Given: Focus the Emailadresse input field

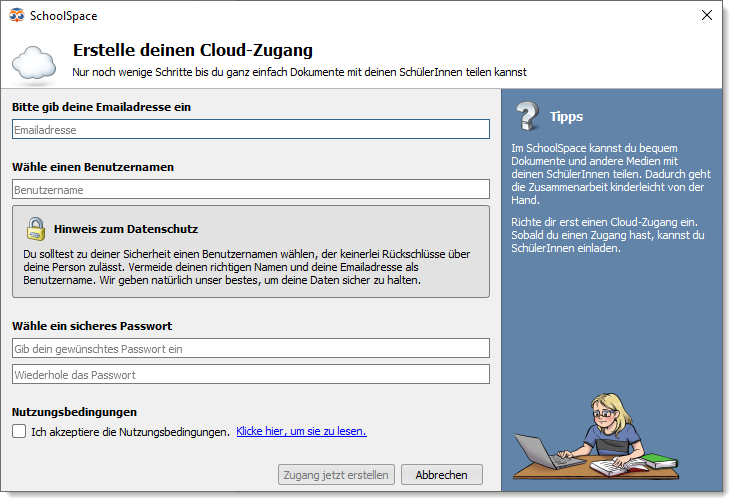Looking at the screenshot, I should coord(251,129).
